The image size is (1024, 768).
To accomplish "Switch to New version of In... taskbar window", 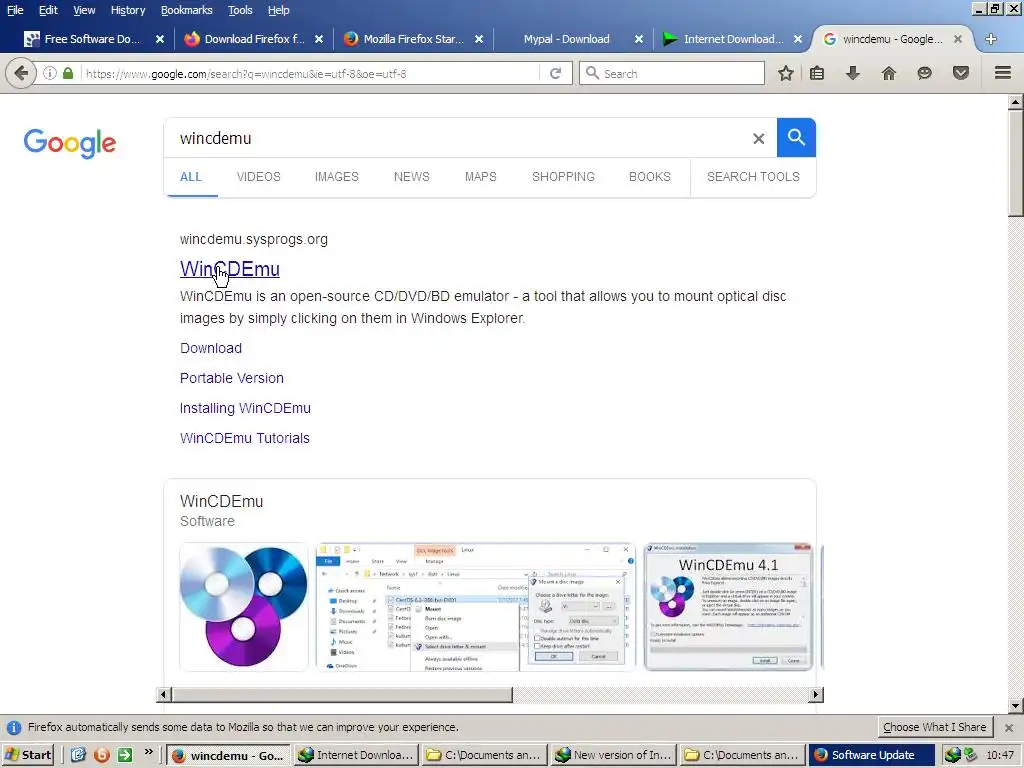I will (613, 755).
